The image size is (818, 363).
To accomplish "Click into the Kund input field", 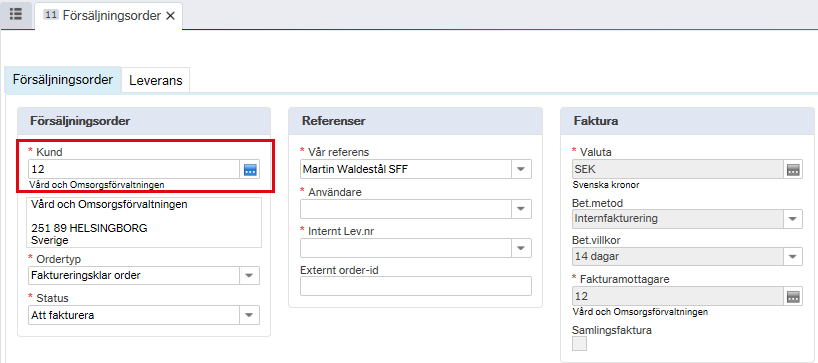I will pos(134,169).
